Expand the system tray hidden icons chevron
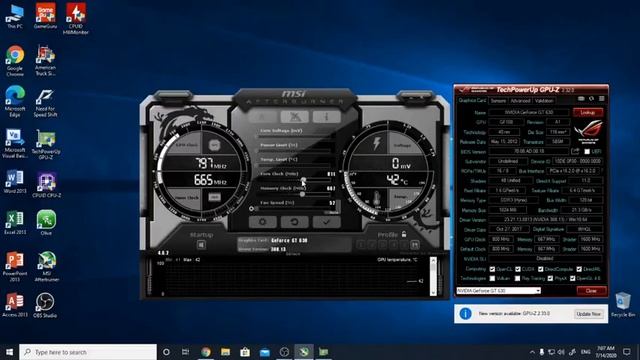The image size is (640, 360). coord(532,352)
